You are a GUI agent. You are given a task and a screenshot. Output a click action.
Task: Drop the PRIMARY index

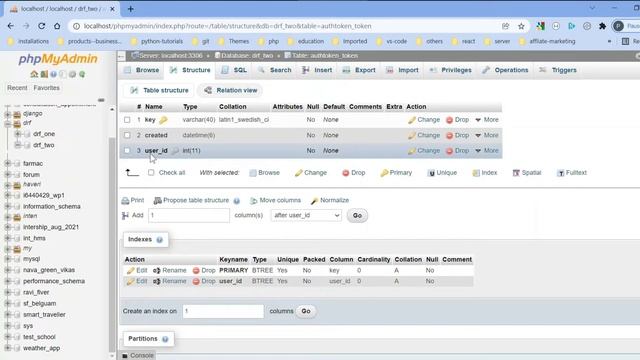click(x=204, y=270)
